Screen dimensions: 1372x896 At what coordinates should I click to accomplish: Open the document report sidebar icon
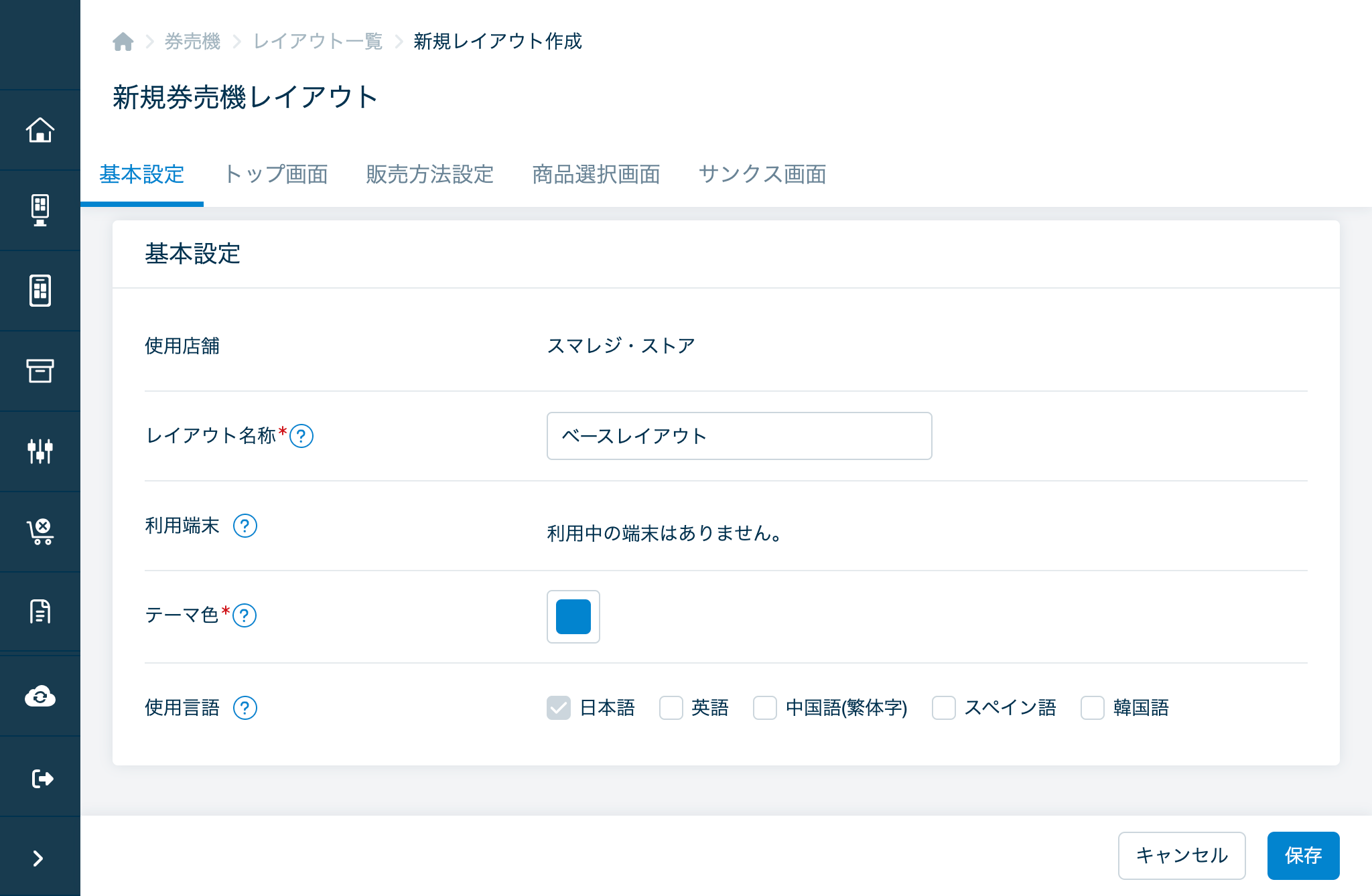40,611
